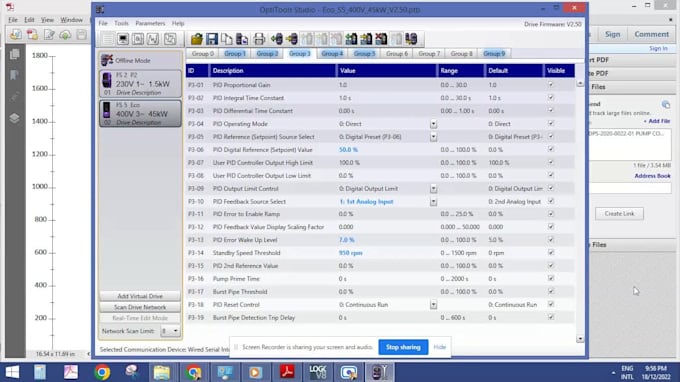
Task: Click the 7.0 % PID Error Wake Up value
Action: pos(347,240)
